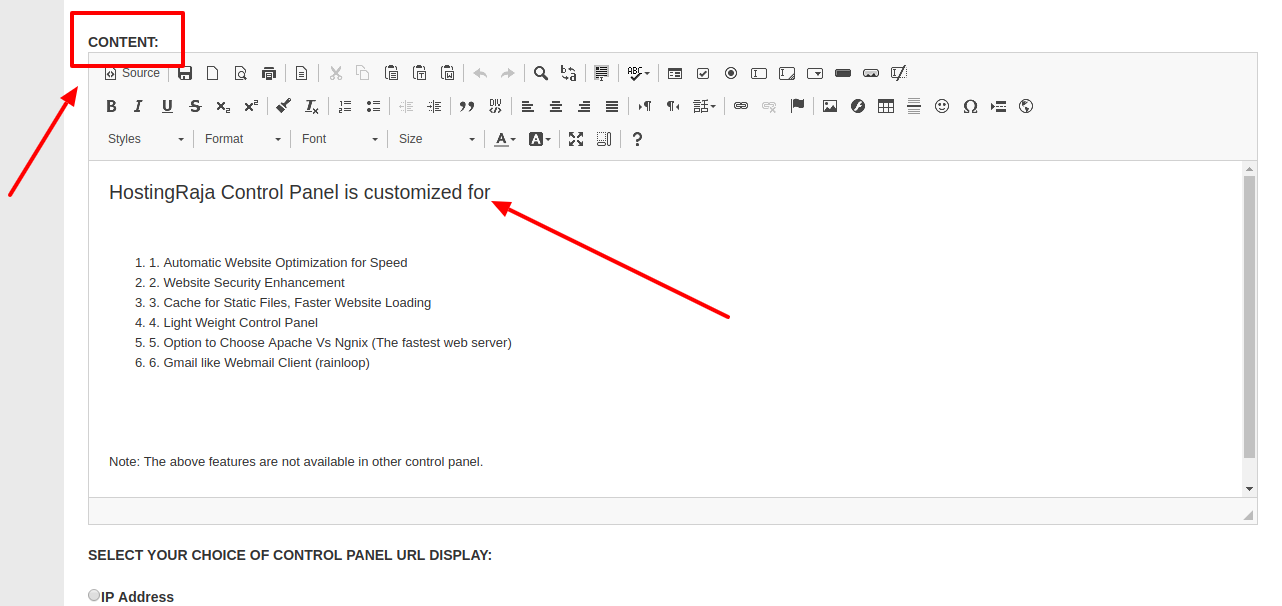Open the Templates icon
1282x606 pixels.
(x=302, y=73)
